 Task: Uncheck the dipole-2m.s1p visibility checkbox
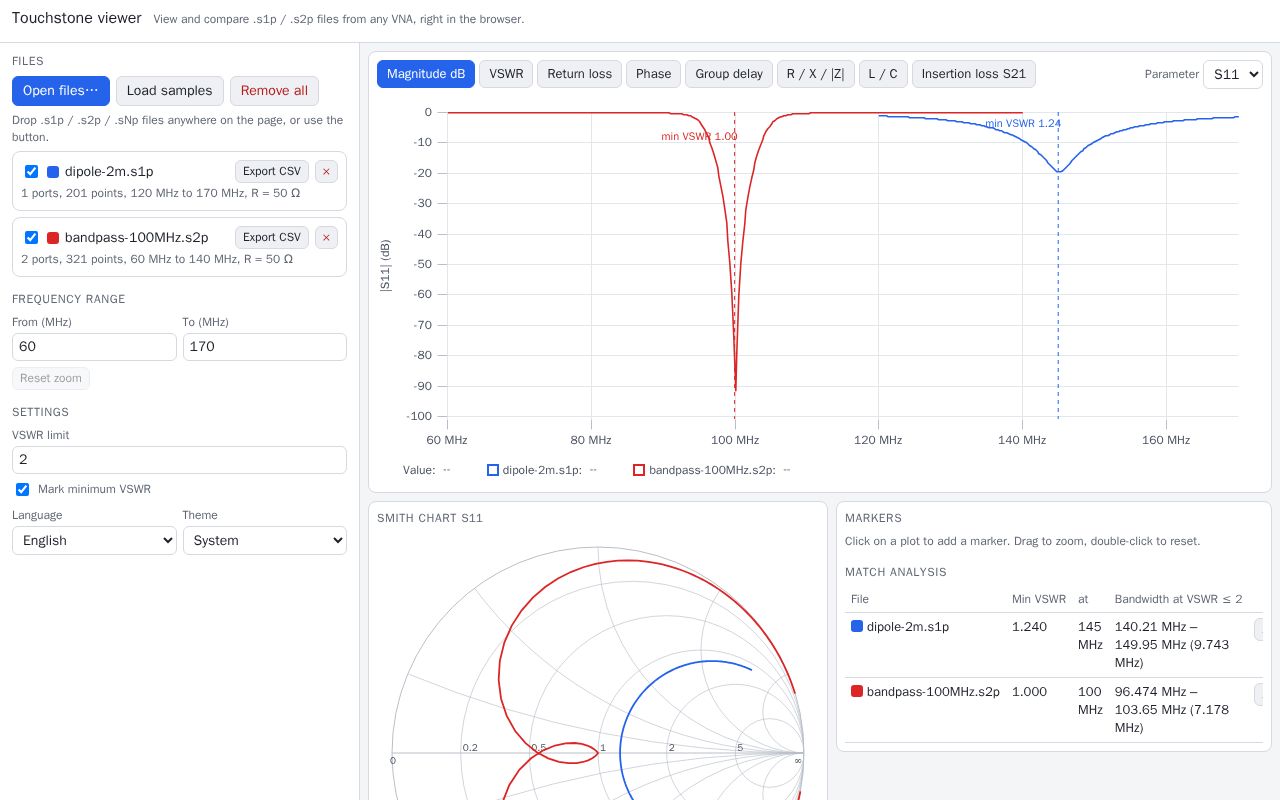tap(31, 171)
